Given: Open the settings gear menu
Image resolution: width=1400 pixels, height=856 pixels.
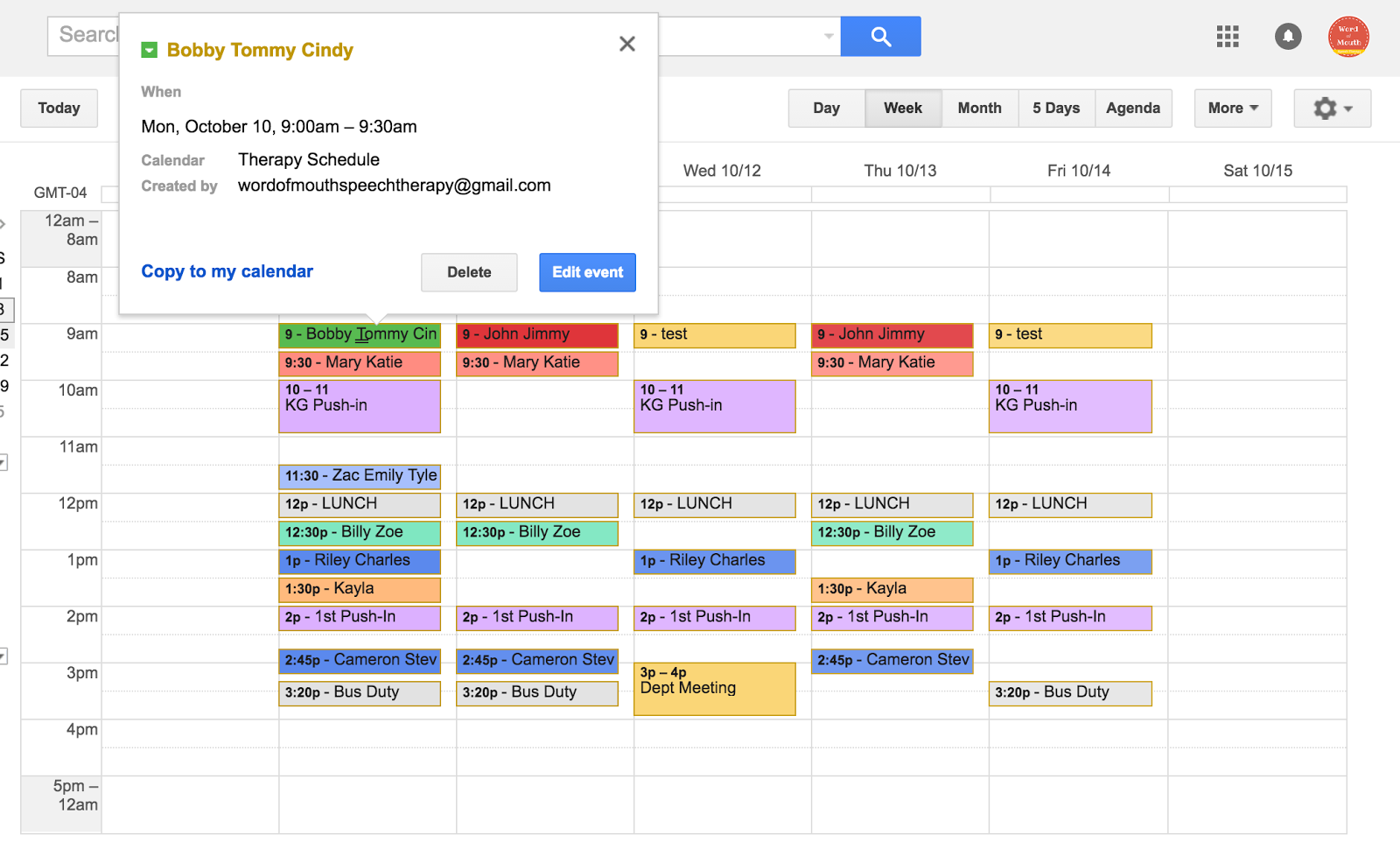Looking at the screenshot, I should pyautogui.click(x=1323, y=108).
